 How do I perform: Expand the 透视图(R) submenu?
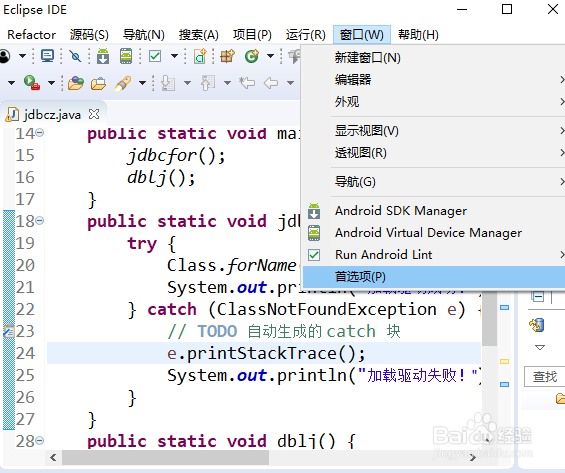(x=434, y=153)
